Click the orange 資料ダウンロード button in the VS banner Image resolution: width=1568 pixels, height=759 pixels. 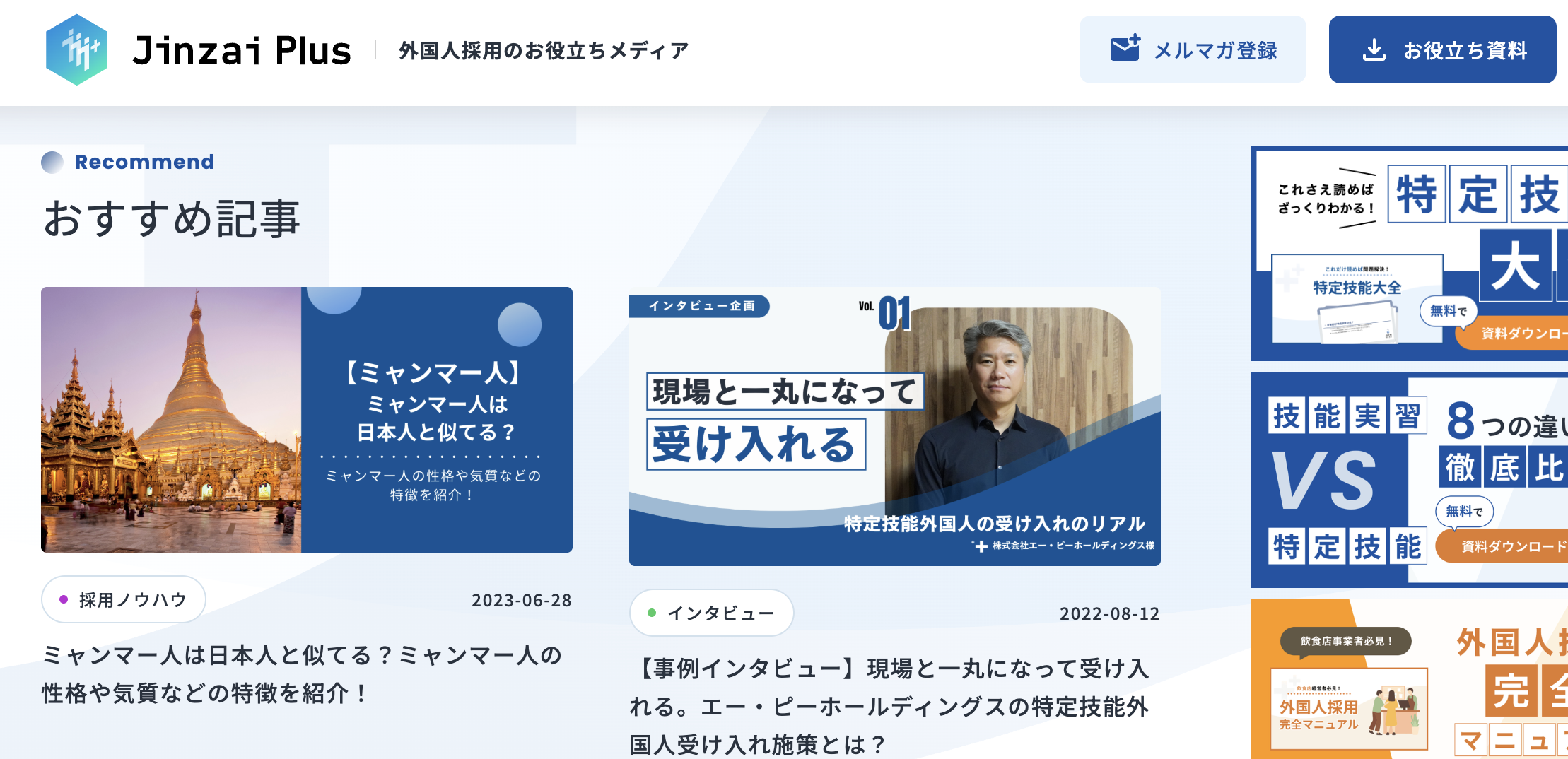click(1506, 546)
